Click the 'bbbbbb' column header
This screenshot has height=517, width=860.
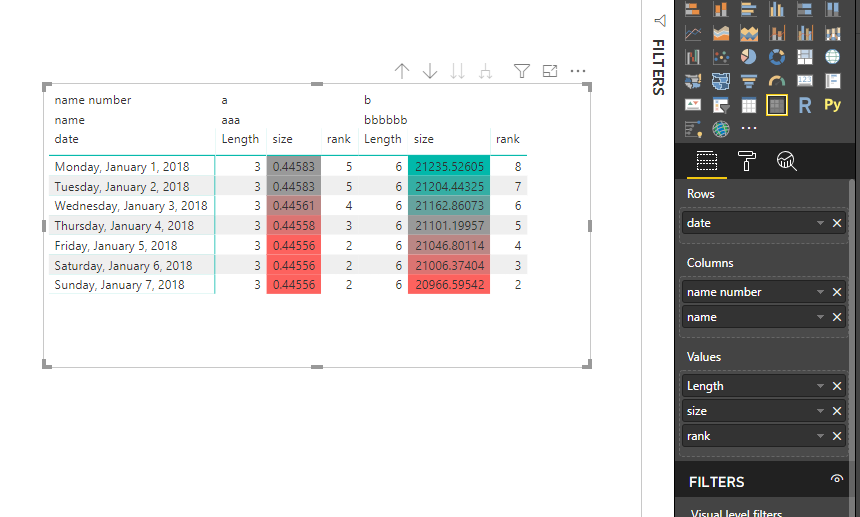coord(386,120)
